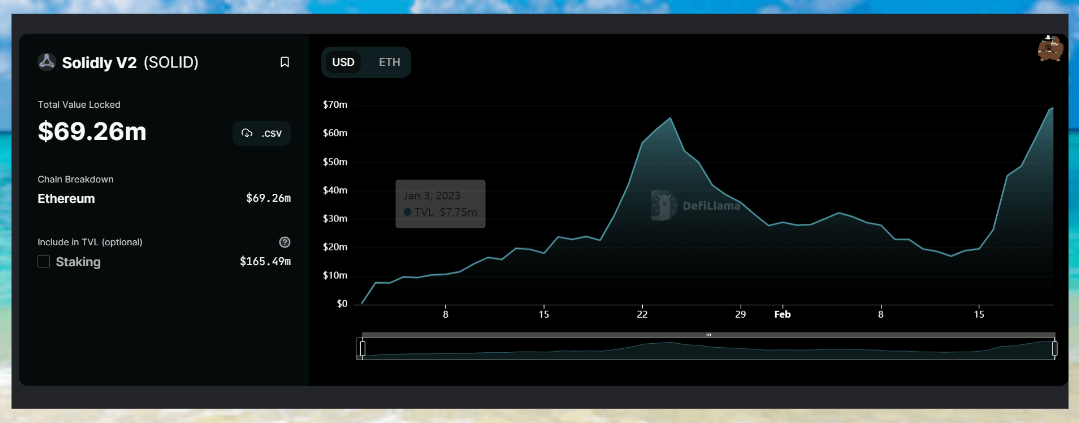Click the left handle of the date range slider
The height and width of the screenshot is (423, 1079).
click(362, 348)
